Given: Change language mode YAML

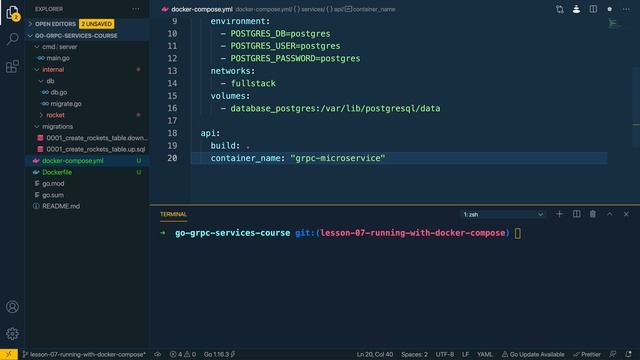Looking at the screenshot, I should [484, 354].
